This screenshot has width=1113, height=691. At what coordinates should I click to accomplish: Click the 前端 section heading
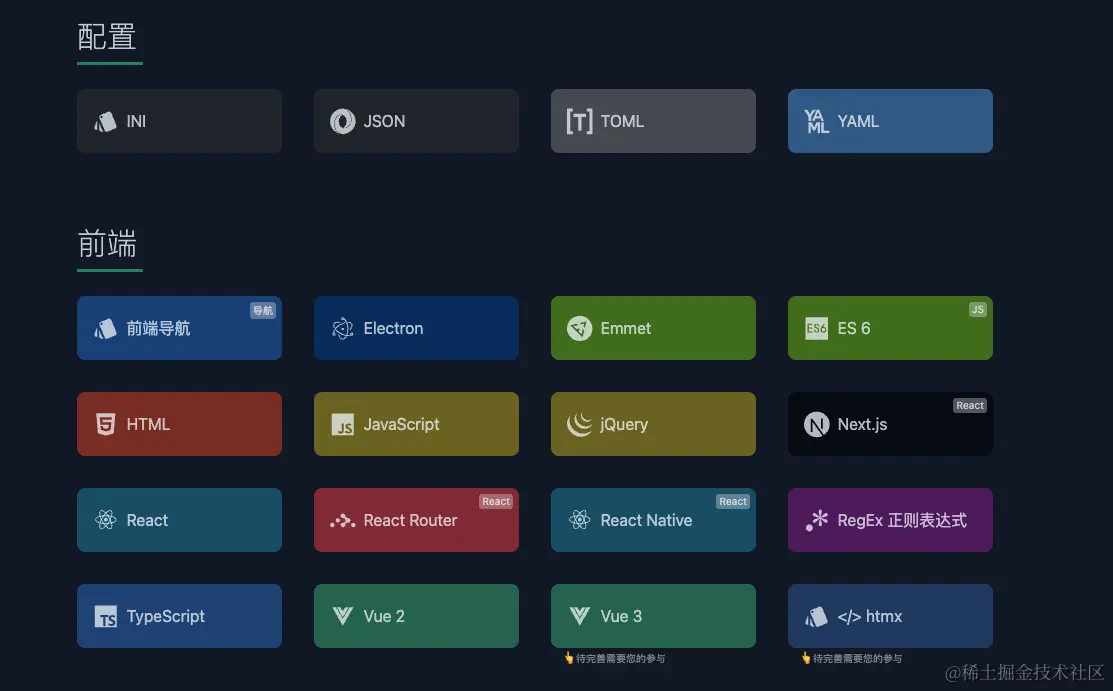(106, 244)
